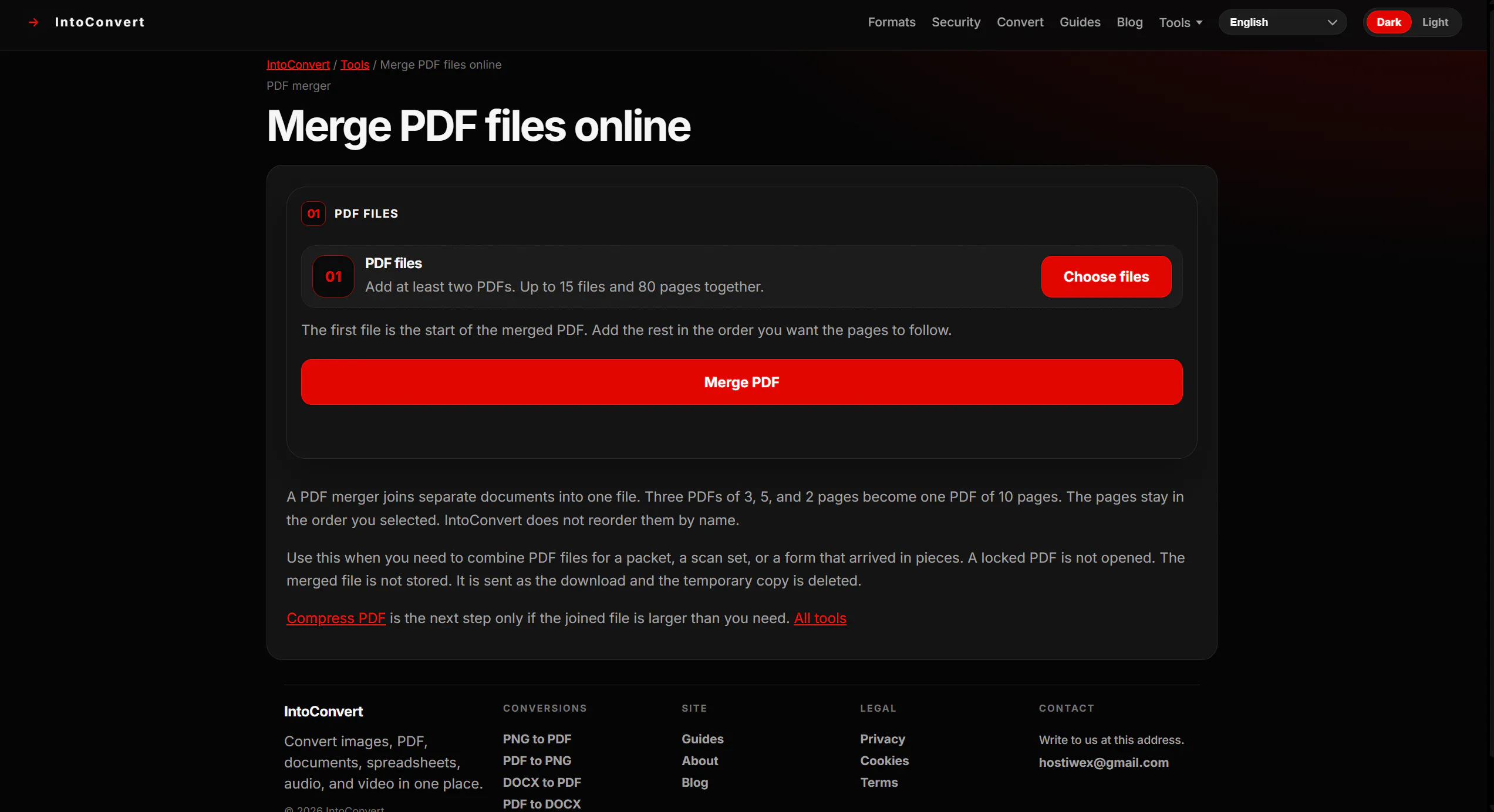Click the 01 step badge in the file upload row
This screenshot has height=812, width=1494.
pos(333,276)
